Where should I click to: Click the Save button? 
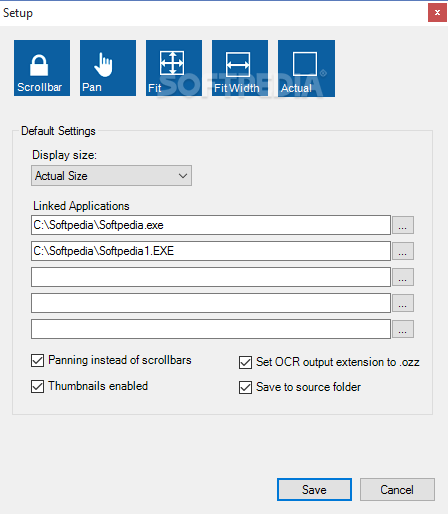click(x=314, y=490)
